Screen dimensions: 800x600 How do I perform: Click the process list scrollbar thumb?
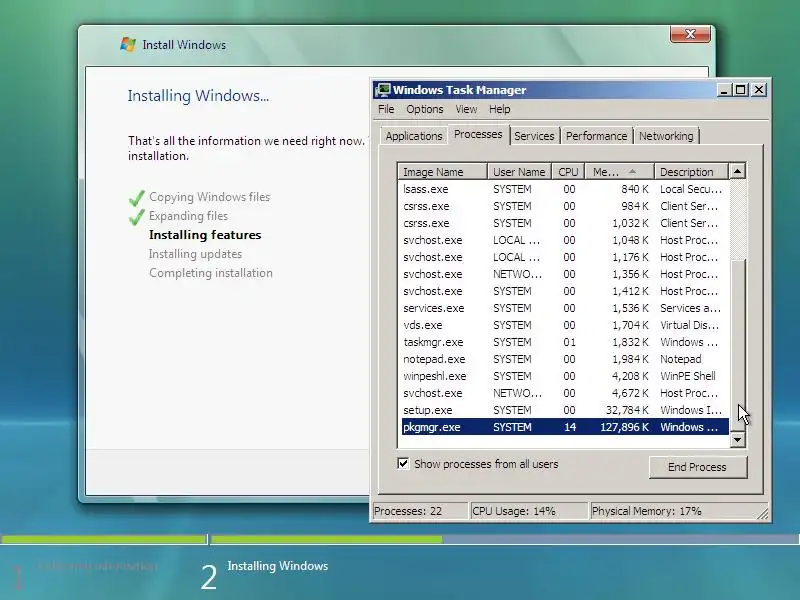738,345
